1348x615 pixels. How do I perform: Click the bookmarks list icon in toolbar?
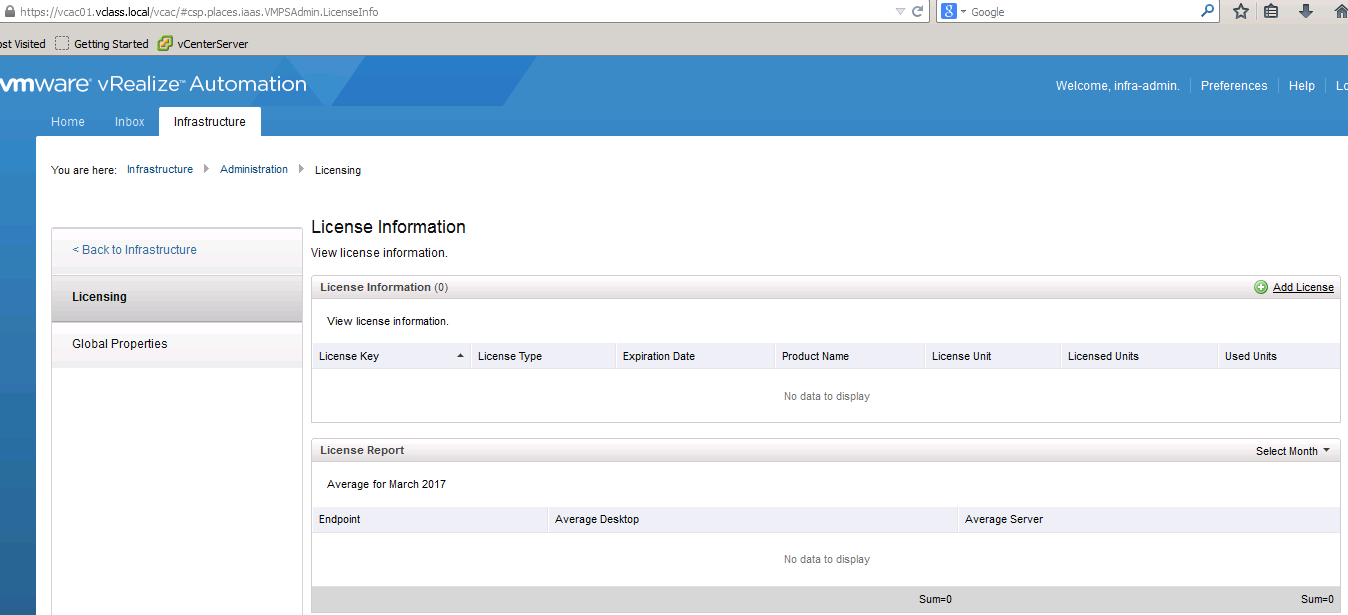point(1271,12)
